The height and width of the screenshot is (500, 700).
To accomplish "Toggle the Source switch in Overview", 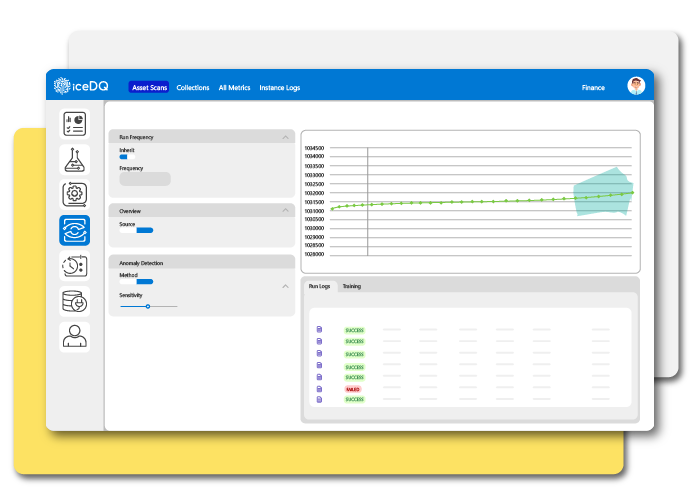I will 136,230.
